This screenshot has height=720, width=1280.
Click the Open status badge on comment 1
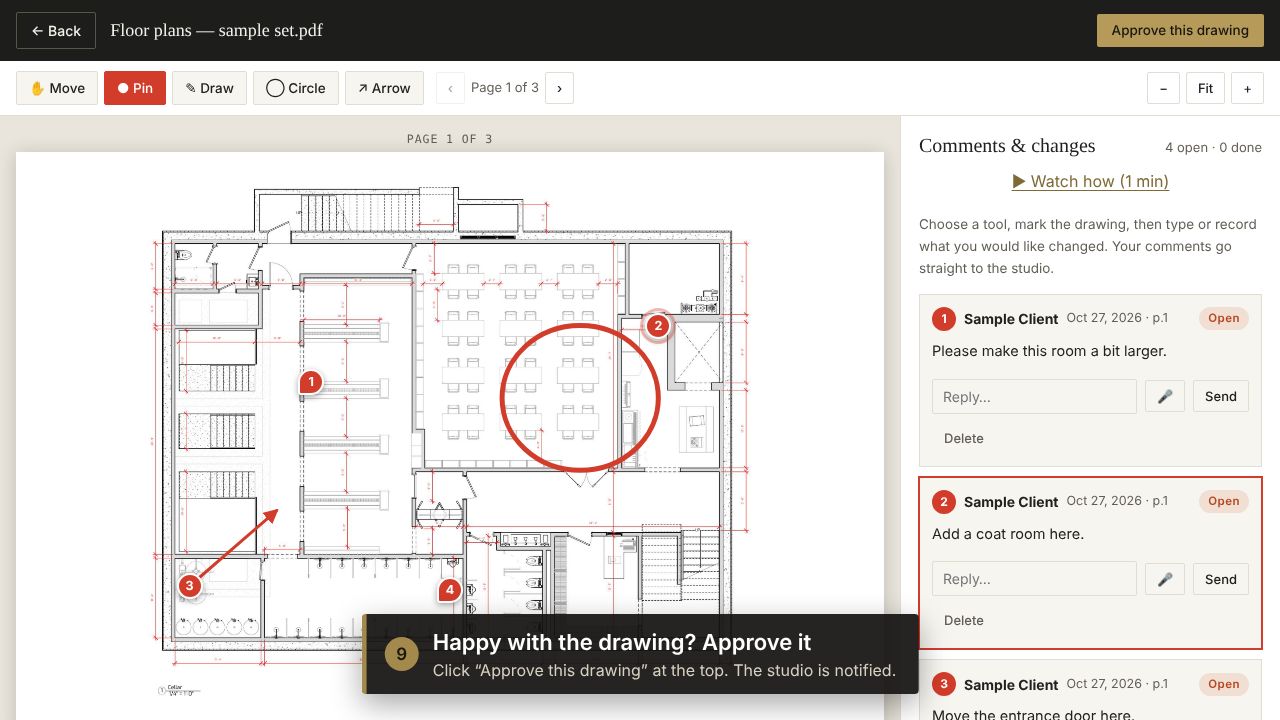tap(1224, 319)
